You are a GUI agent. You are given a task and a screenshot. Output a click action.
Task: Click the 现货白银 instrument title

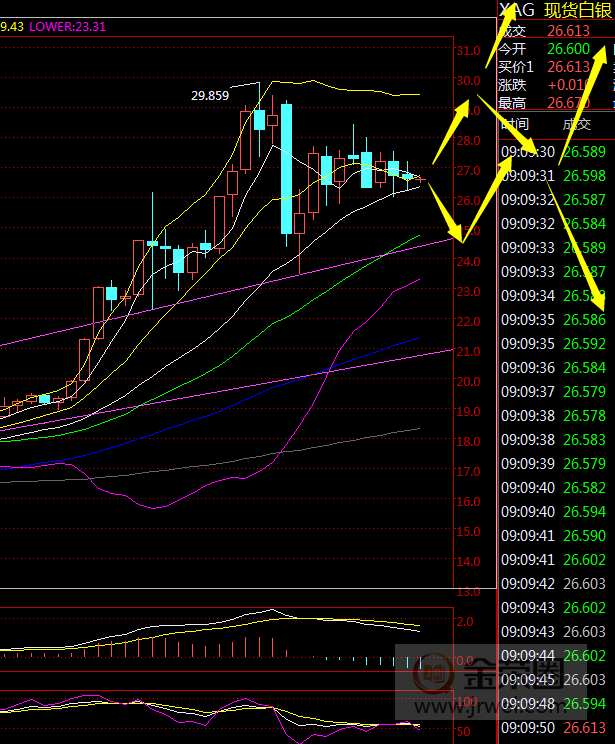pos(578,10)
